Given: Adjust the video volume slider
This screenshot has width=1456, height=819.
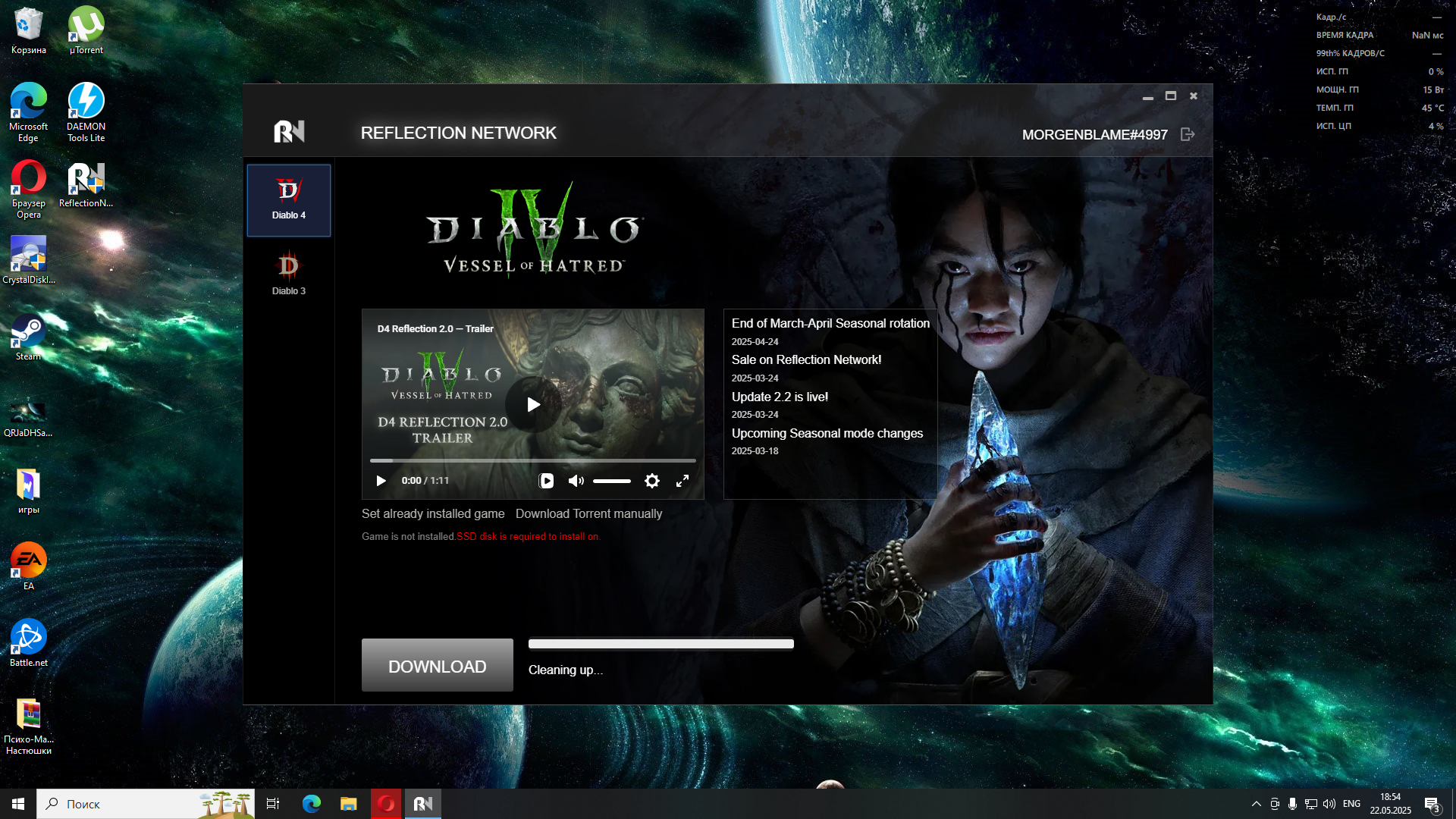Looking at the screenshot, I should point(611,481).
